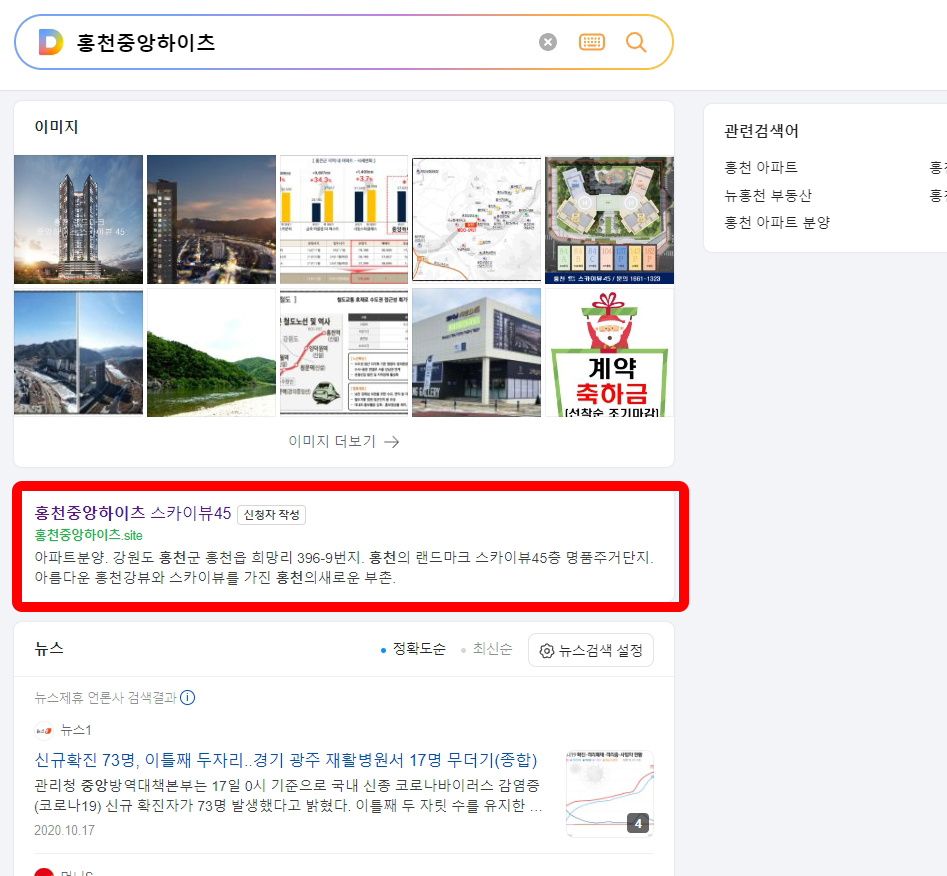Open the location map image thumbnail
Viewport: 947px width, 876px height.
[x=477, y=219]
